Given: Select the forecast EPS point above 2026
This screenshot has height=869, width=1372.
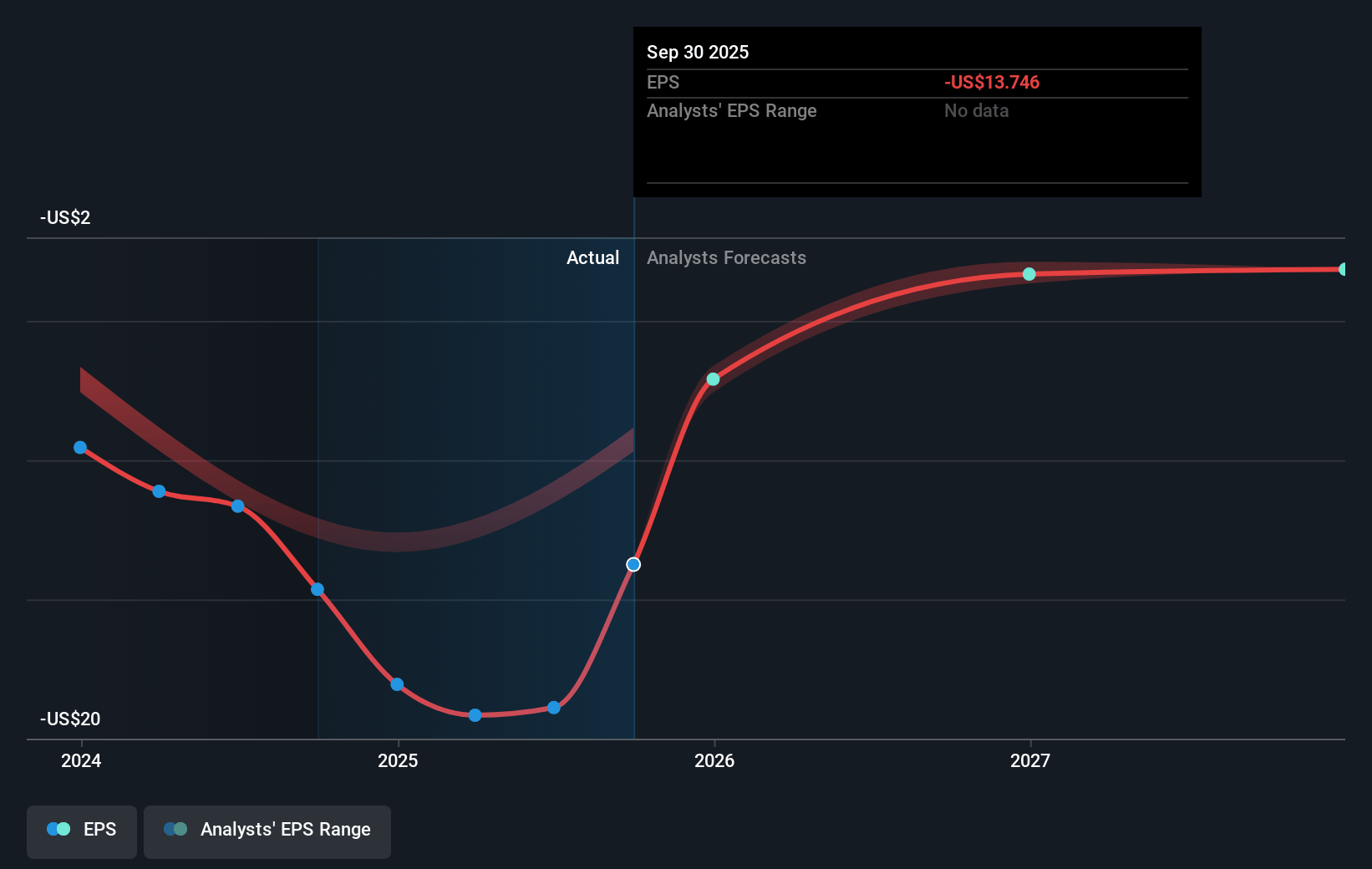Looking at the screenshot, I should coord(713,379).
